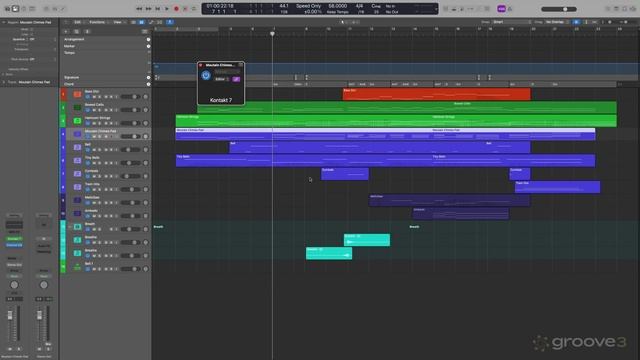Screen dimensions: 640x360
Task: Solo the Tiny Bells track
Action: (100, 163)
